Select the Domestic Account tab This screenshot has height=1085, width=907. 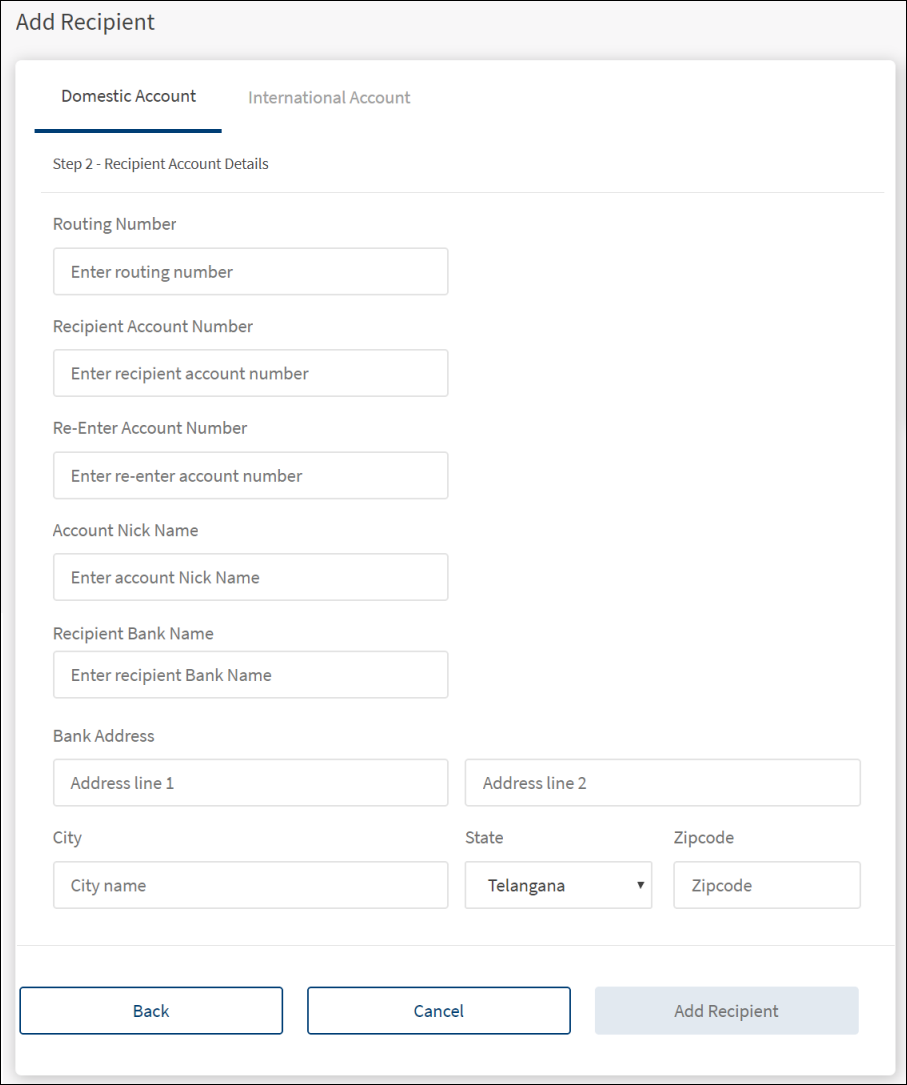[x=129, y=97]
